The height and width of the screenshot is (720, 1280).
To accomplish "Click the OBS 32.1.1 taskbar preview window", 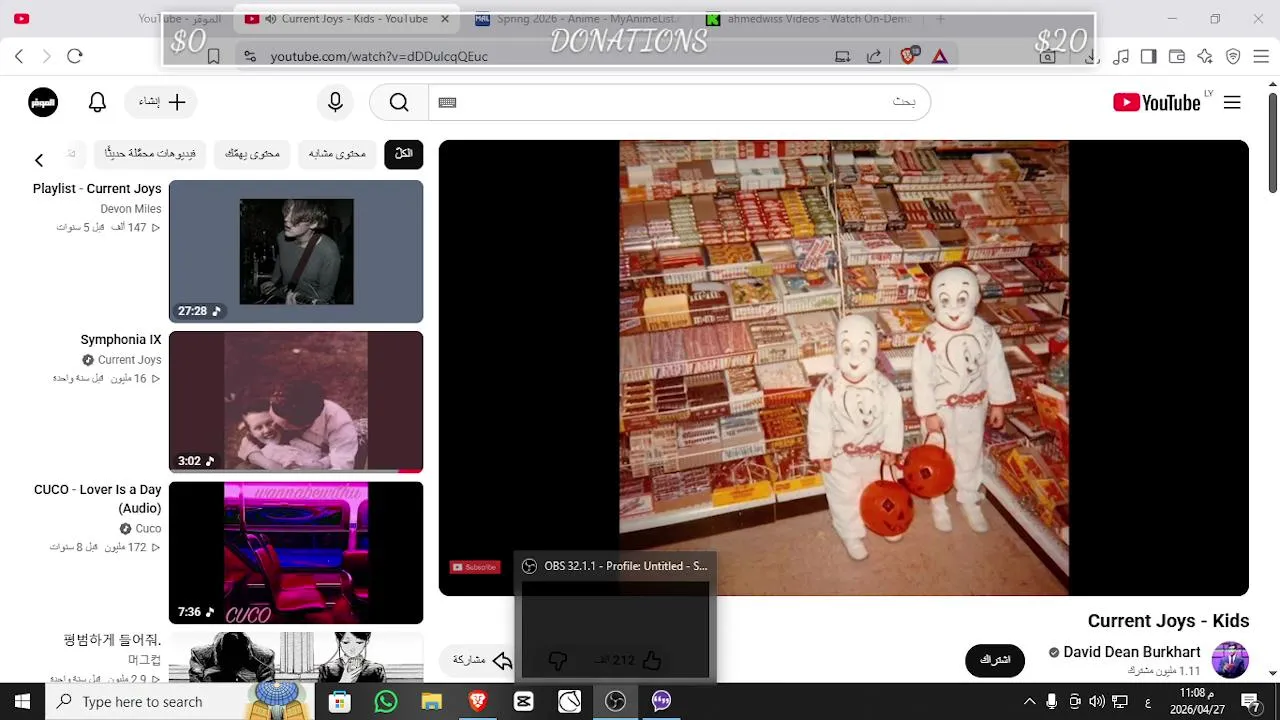I will pos(615,618).
